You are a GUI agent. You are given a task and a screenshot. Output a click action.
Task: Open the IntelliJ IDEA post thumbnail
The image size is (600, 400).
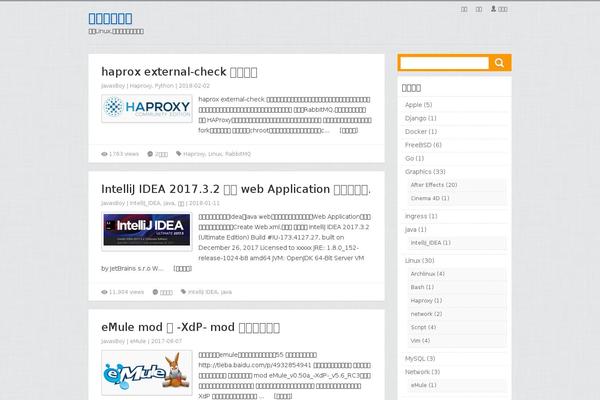147,231
